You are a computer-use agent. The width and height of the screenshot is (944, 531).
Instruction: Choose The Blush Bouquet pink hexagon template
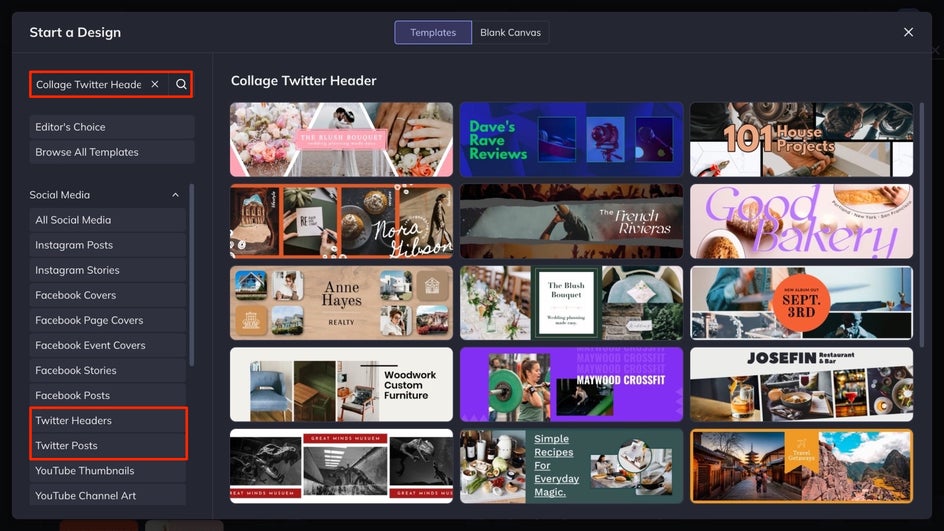[x=341, y=139]
